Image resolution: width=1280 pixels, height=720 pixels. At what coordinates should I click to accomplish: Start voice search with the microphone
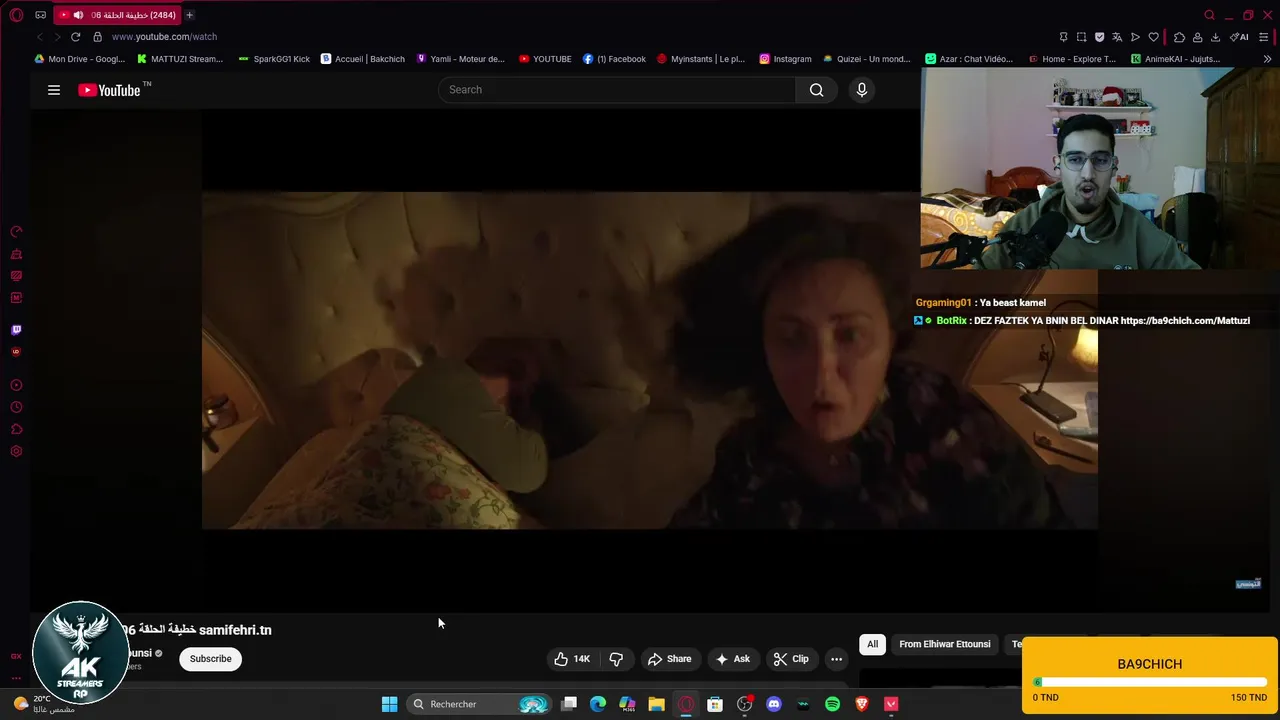pos(861,90)
